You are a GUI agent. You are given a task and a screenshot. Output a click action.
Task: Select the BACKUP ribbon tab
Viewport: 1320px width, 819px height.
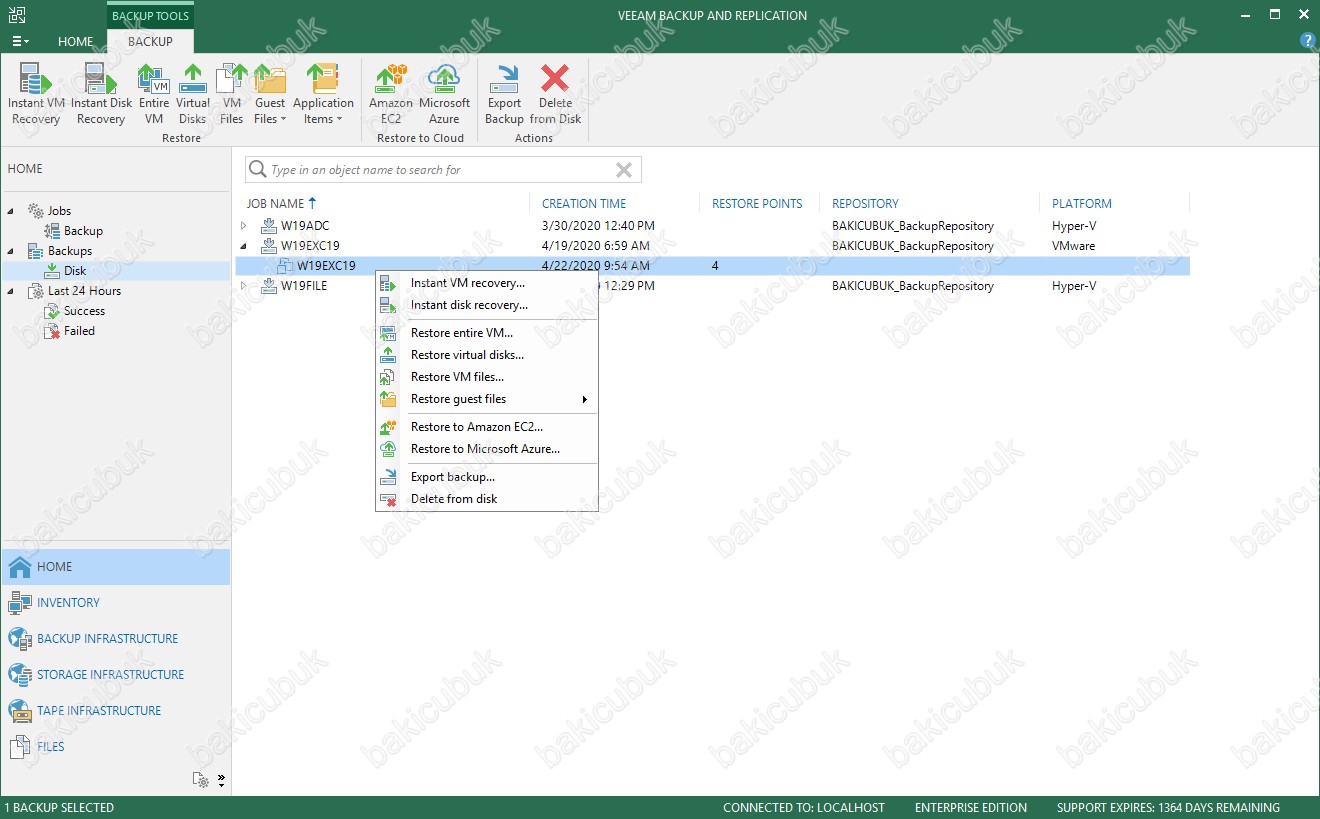150,41
